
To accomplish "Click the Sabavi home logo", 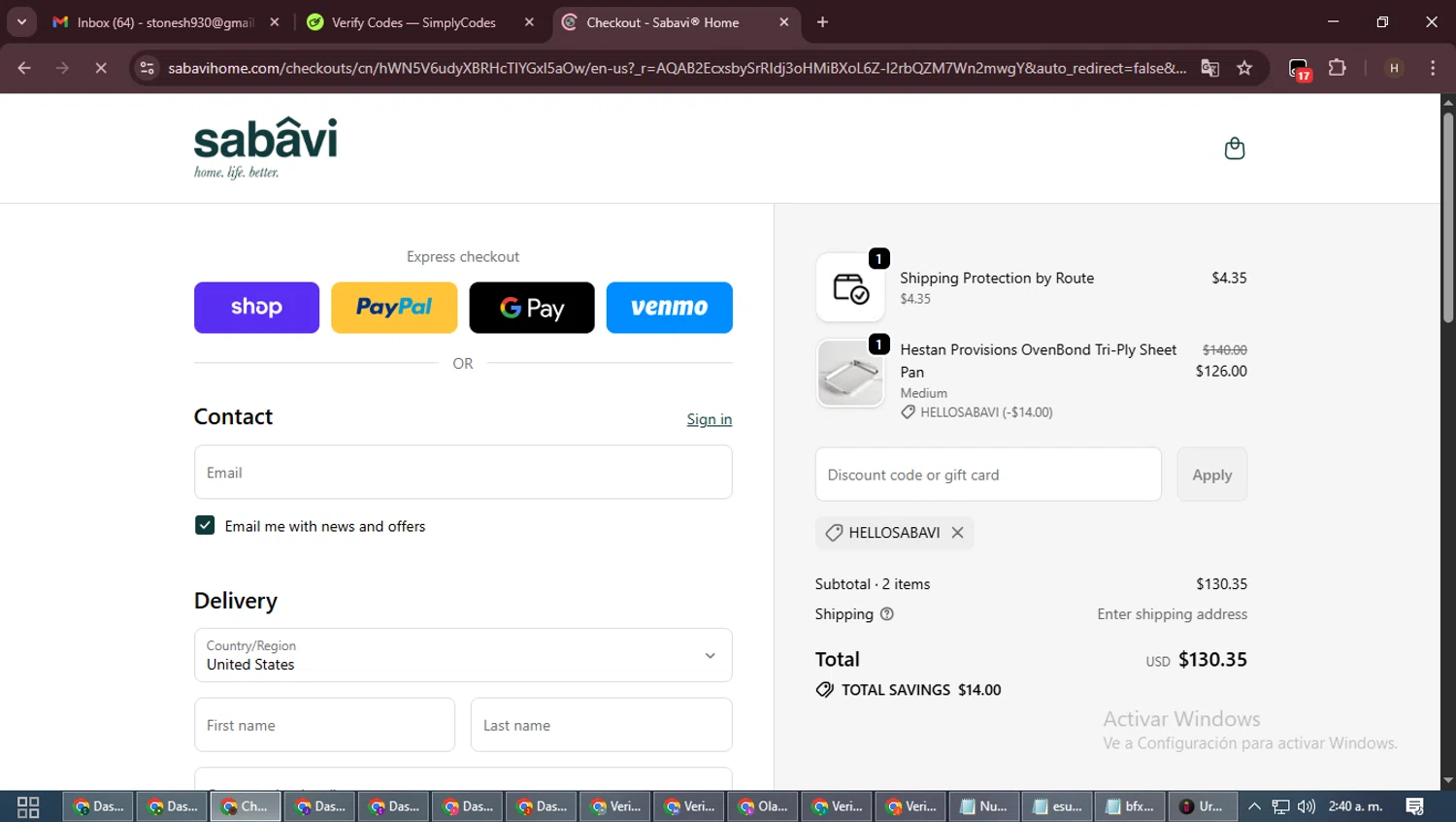I will pos(265,148).
